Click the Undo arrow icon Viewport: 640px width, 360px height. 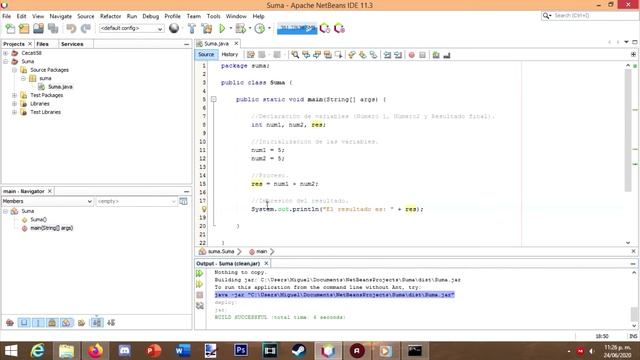pos(71,29)
